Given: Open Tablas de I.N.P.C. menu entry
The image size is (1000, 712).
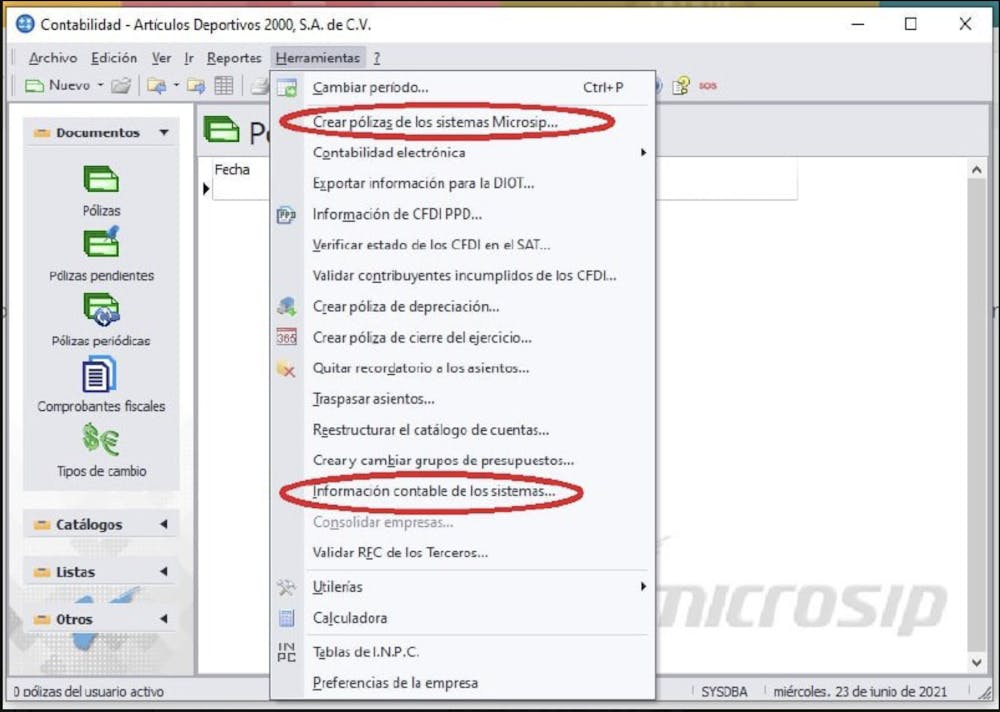Looking at the screenshot, I should tap(463, 652).
